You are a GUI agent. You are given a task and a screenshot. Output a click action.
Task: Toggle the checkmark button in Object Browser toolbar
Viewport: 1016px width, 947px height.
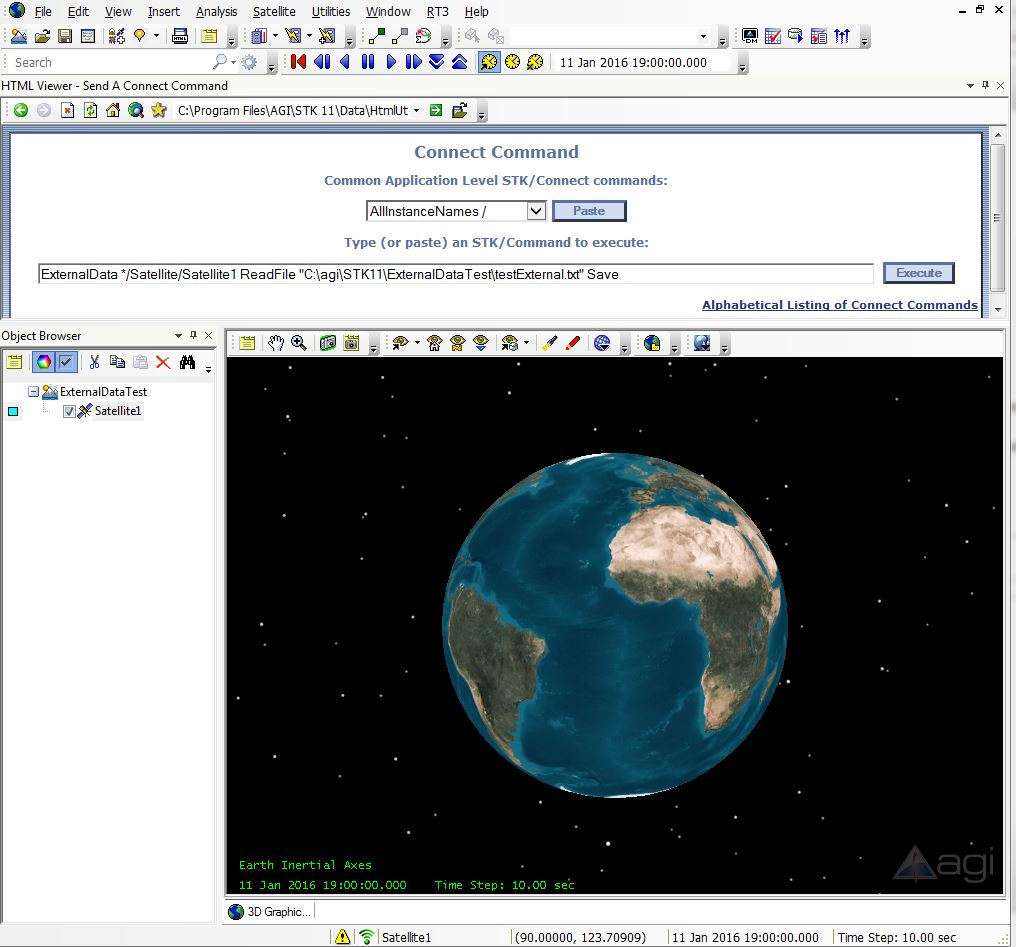point(66,361)
